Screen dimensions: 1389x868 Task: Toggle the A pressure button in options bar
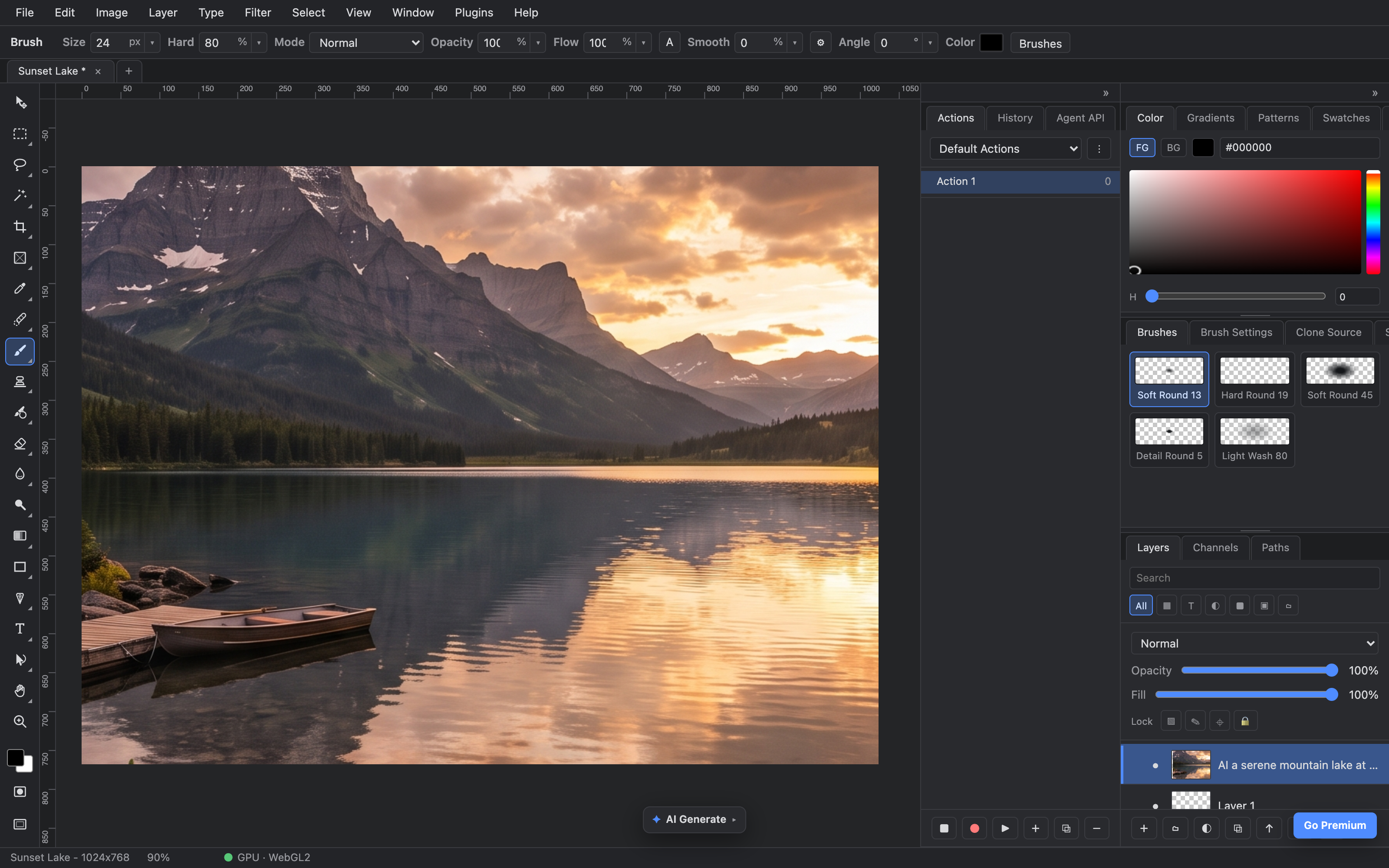669,43
